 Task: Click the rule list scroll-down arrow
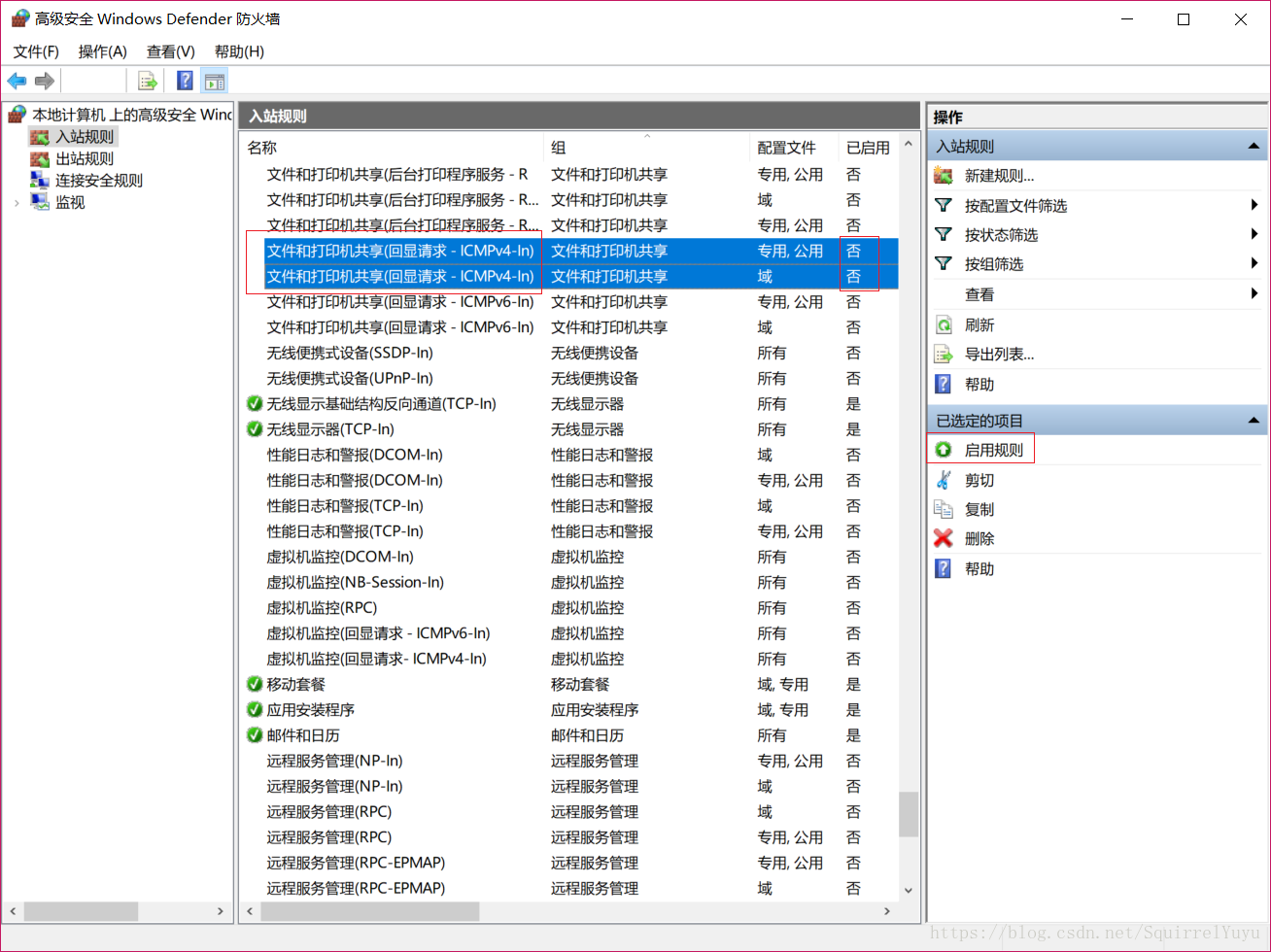coord(909,889)
